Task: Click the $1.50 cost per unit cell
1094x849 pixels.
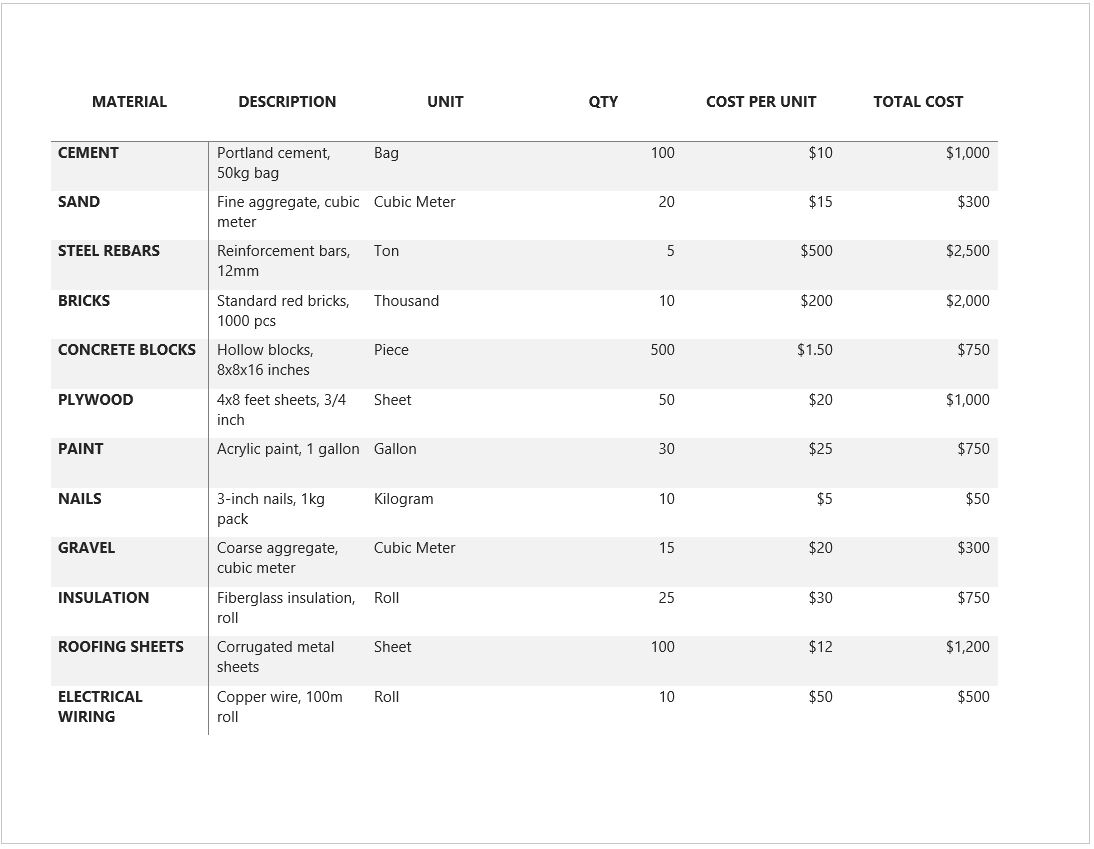Action: pos(815,350)
